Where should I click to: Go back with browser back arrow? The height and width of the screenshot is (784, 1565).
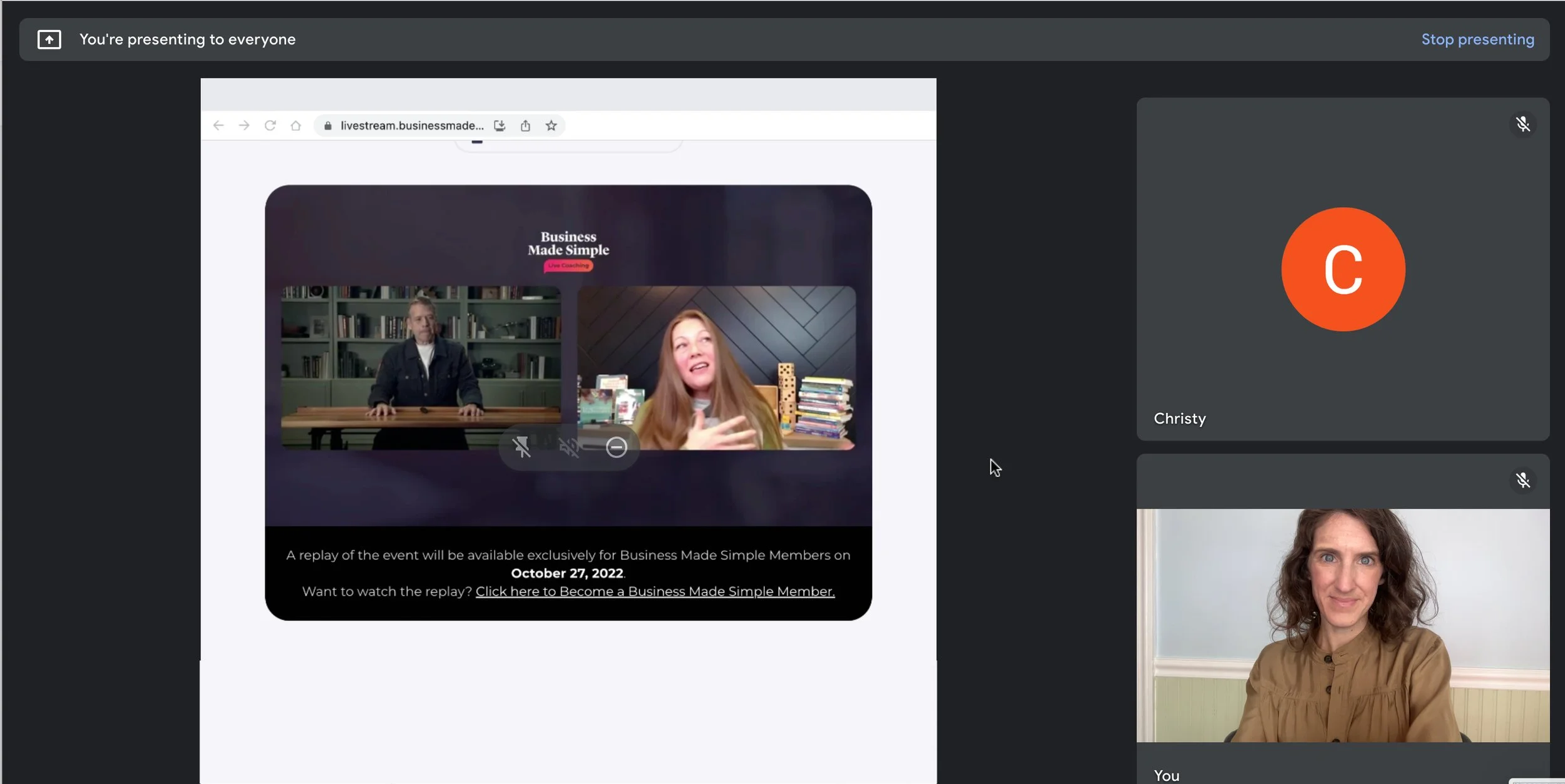click(218, 126)
